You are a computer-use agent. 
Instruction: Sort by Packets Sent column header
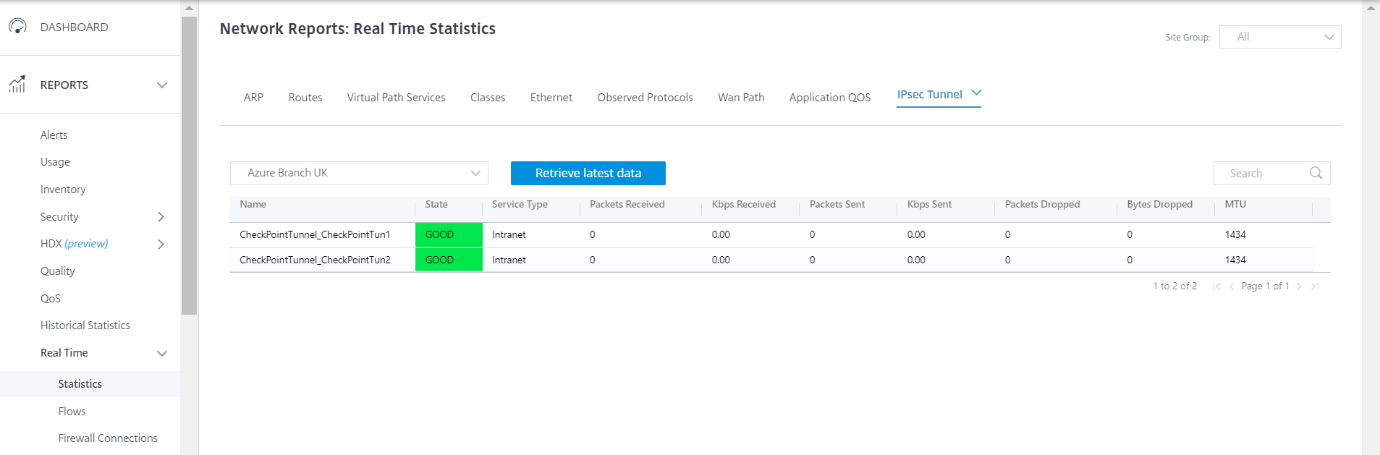point(837,204)
